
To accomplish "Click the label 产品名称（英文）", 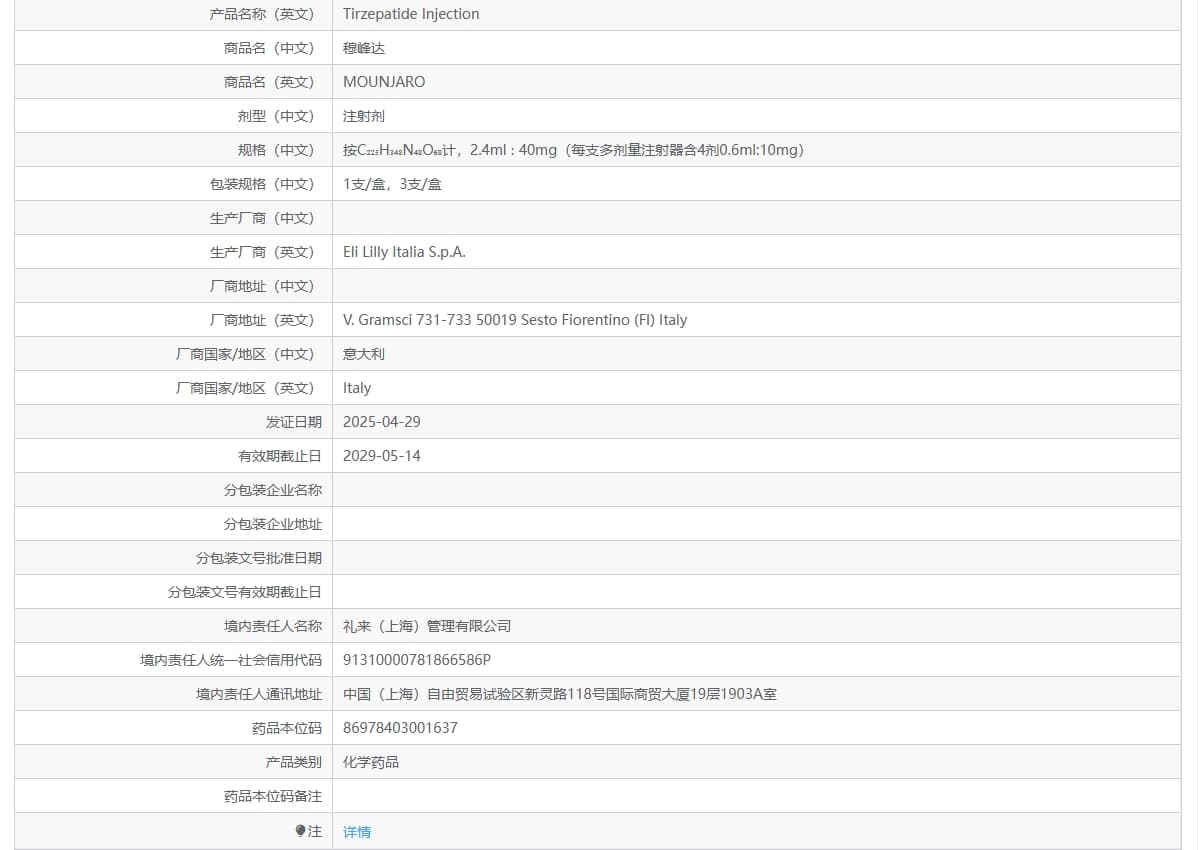I will tap(262, 14).
